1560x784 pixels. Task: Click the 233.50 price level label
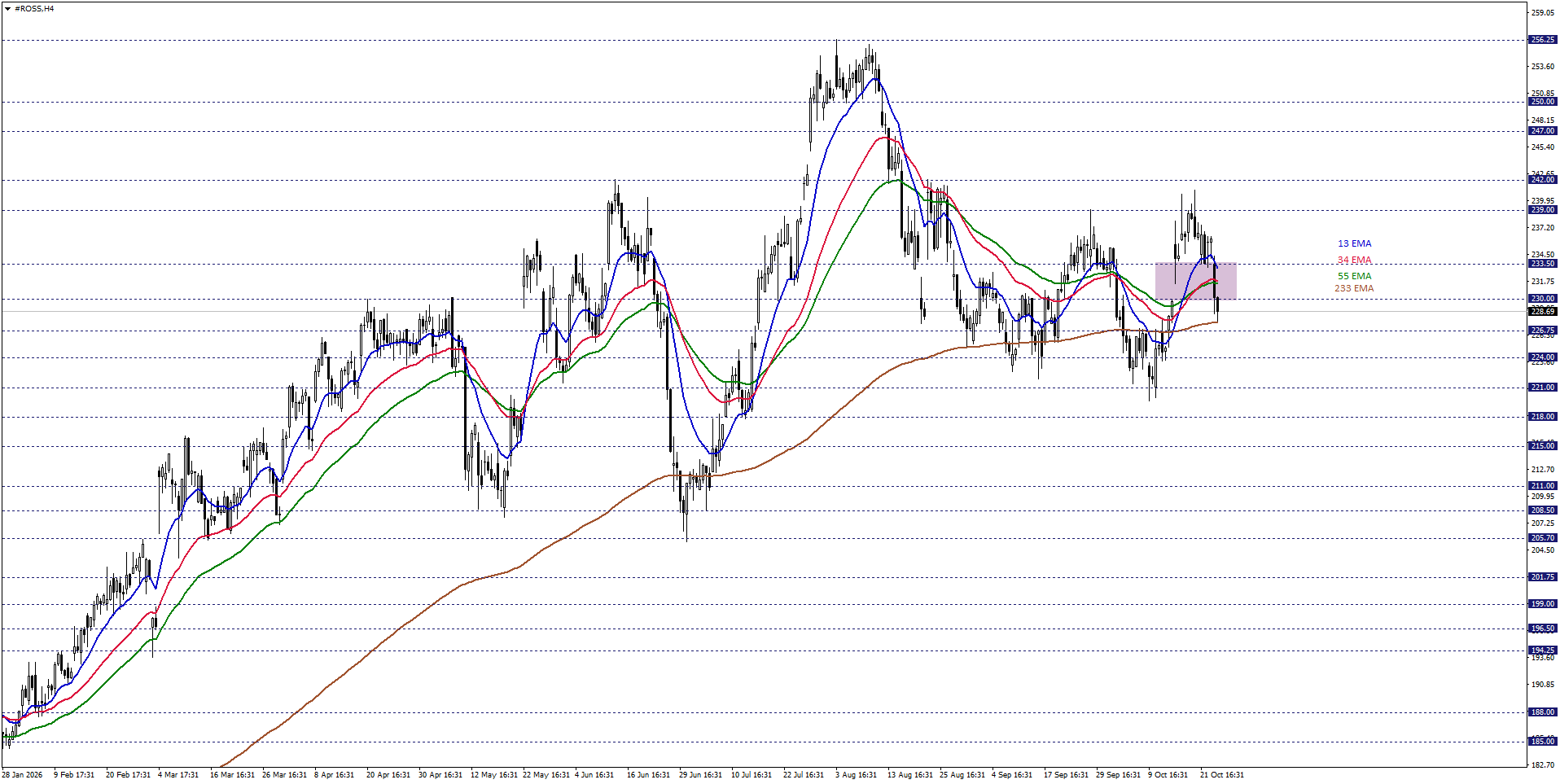1542,264
